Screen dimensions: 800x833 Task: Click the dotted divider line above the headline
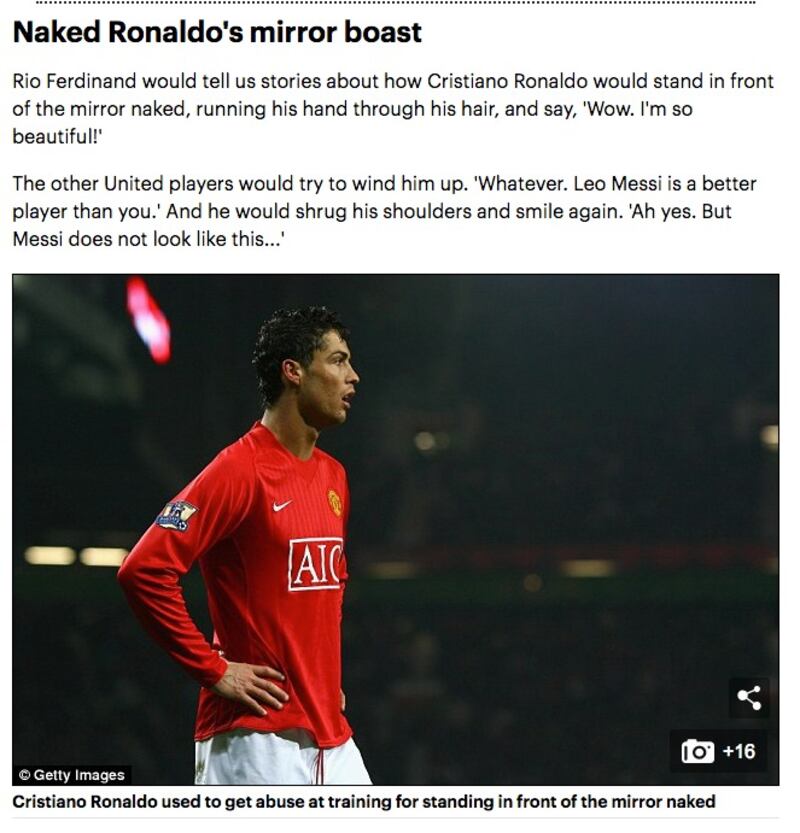pyautogui.click(x=396, y=3)
